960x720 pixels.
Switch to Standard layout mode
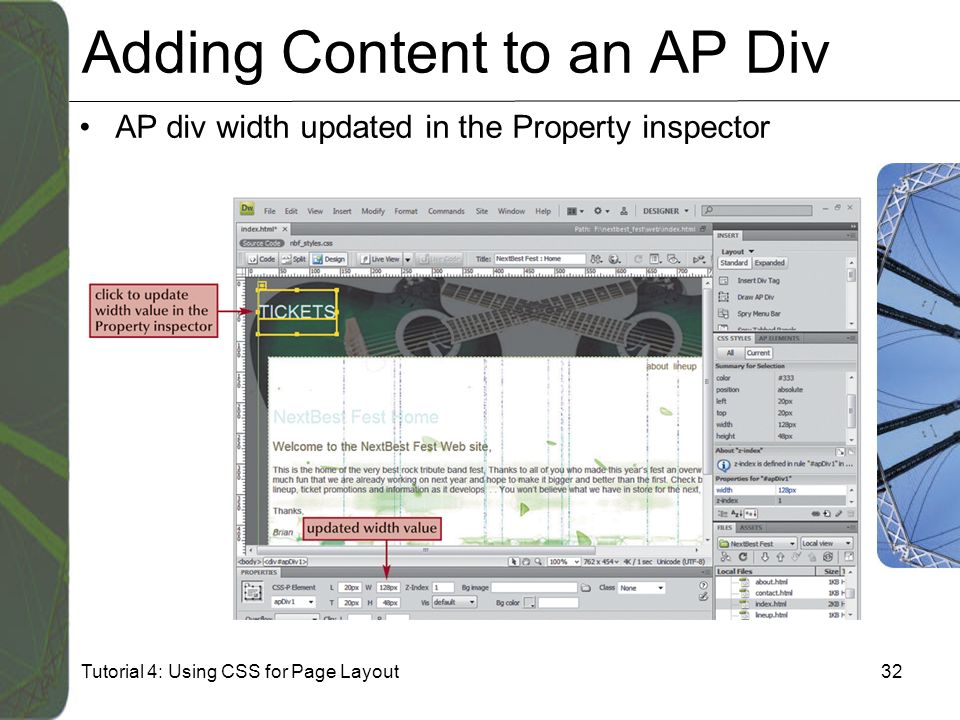(733, 263)
